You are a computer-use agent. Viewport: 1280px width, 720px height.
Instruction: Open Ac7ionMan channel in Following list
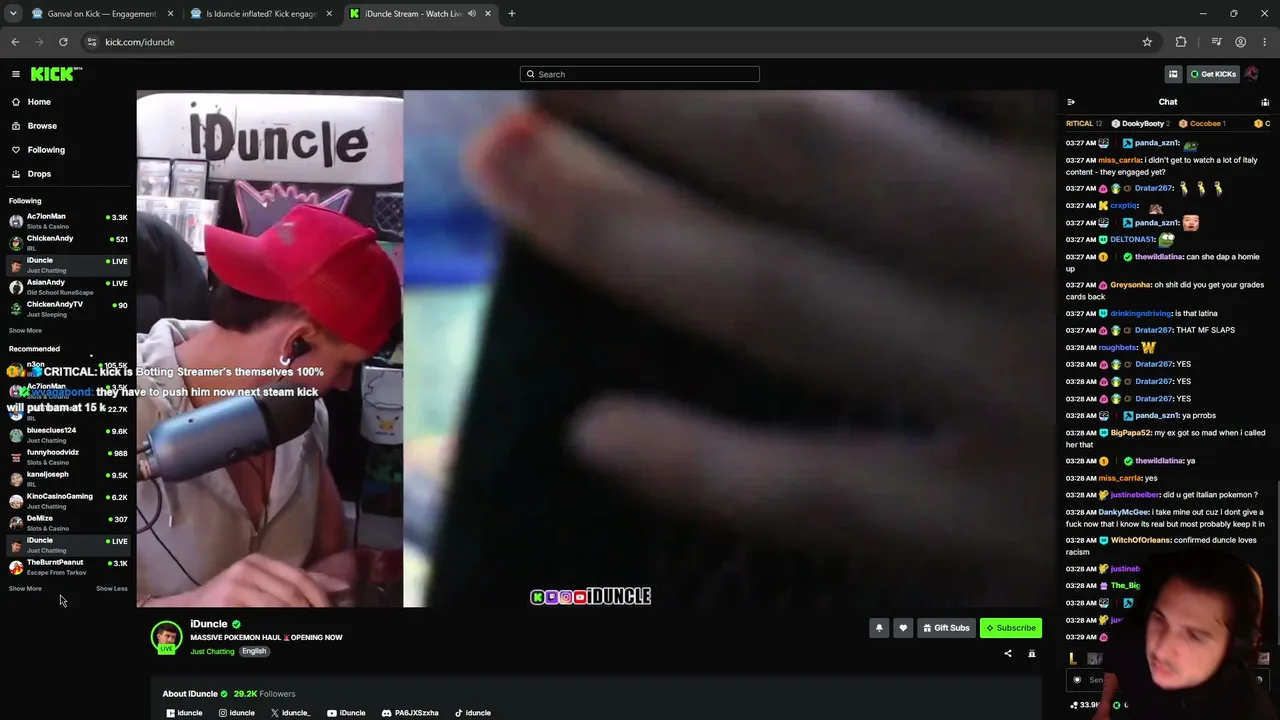point(68,221)
